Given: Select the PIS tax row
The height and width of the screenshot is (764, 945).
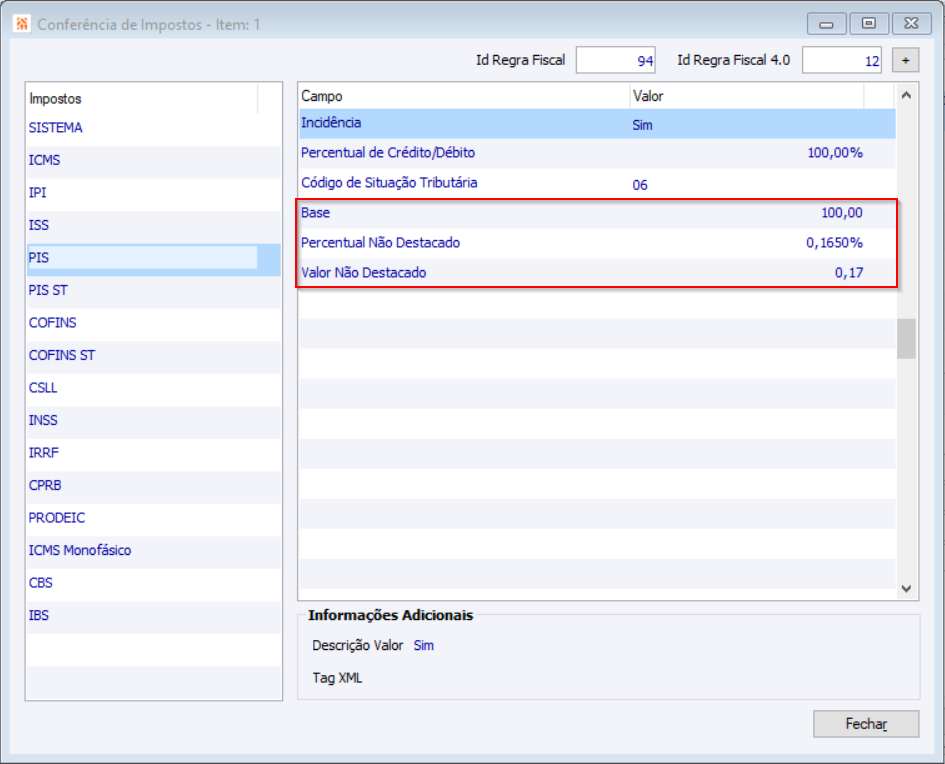Looking at the screenshot, I should pos(154,258).
